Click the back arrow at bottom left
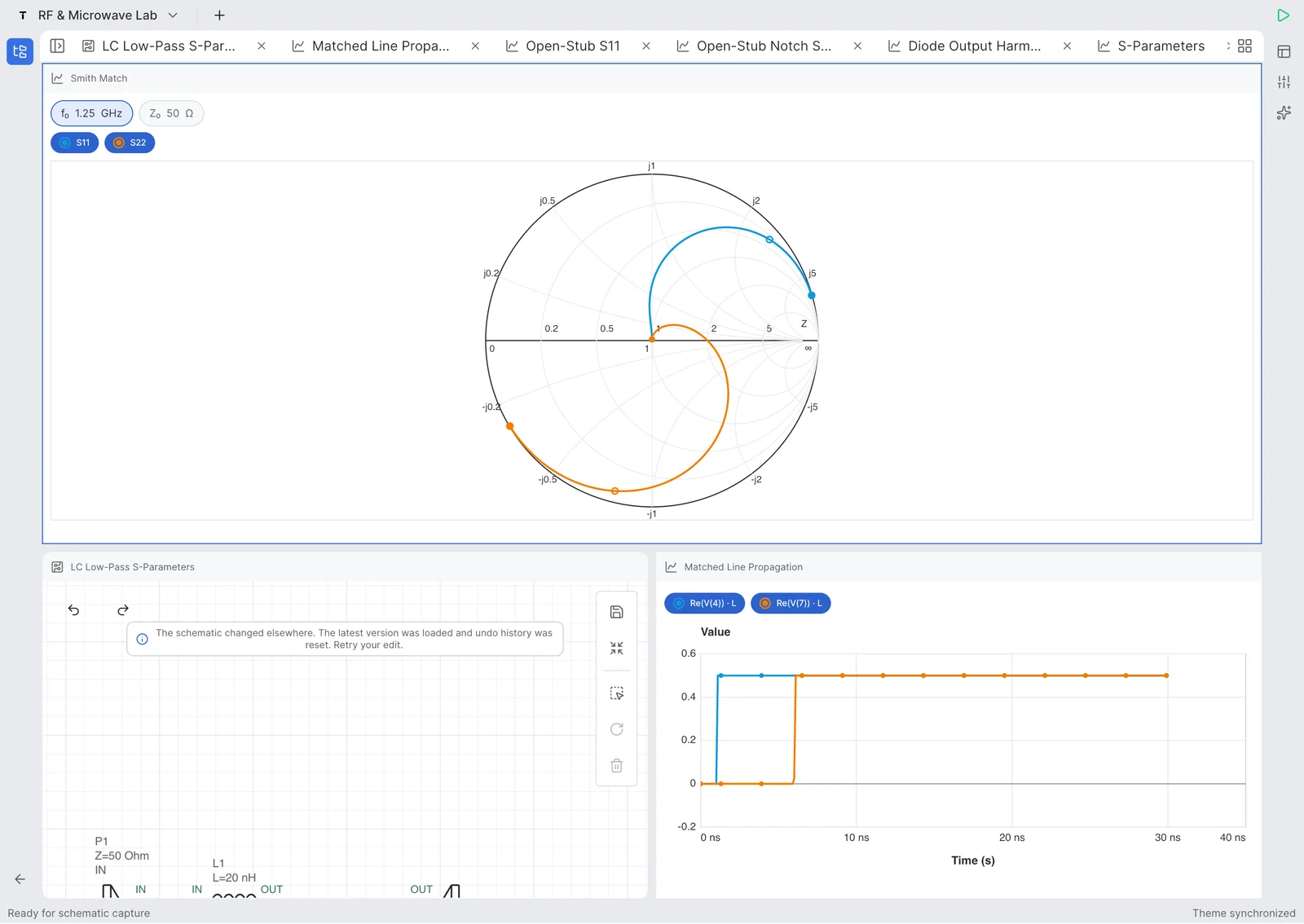Viewport: 1304px width, 924px height. (20, 879)
